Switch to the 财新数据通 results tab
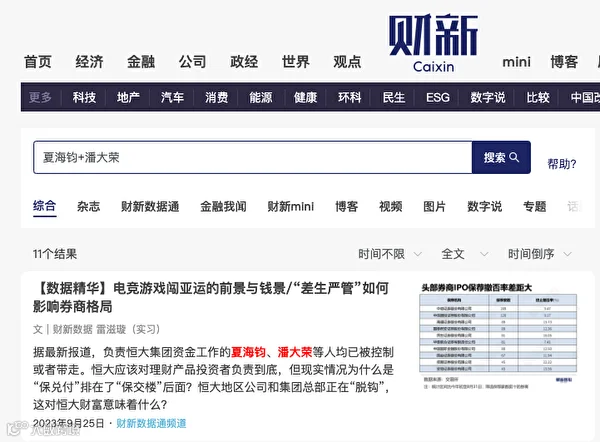 150,207
